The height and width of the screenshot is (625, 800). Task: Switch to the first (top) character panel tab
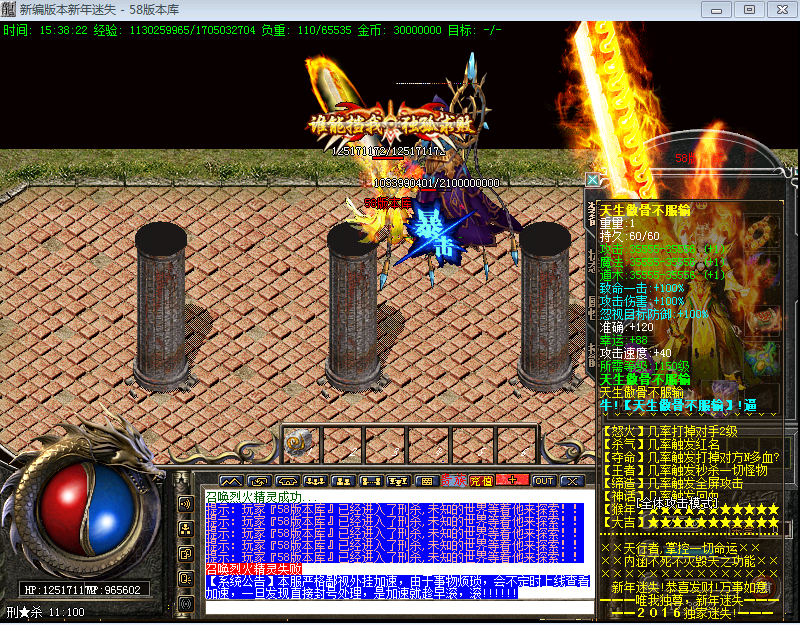click(x=592, y=214)
